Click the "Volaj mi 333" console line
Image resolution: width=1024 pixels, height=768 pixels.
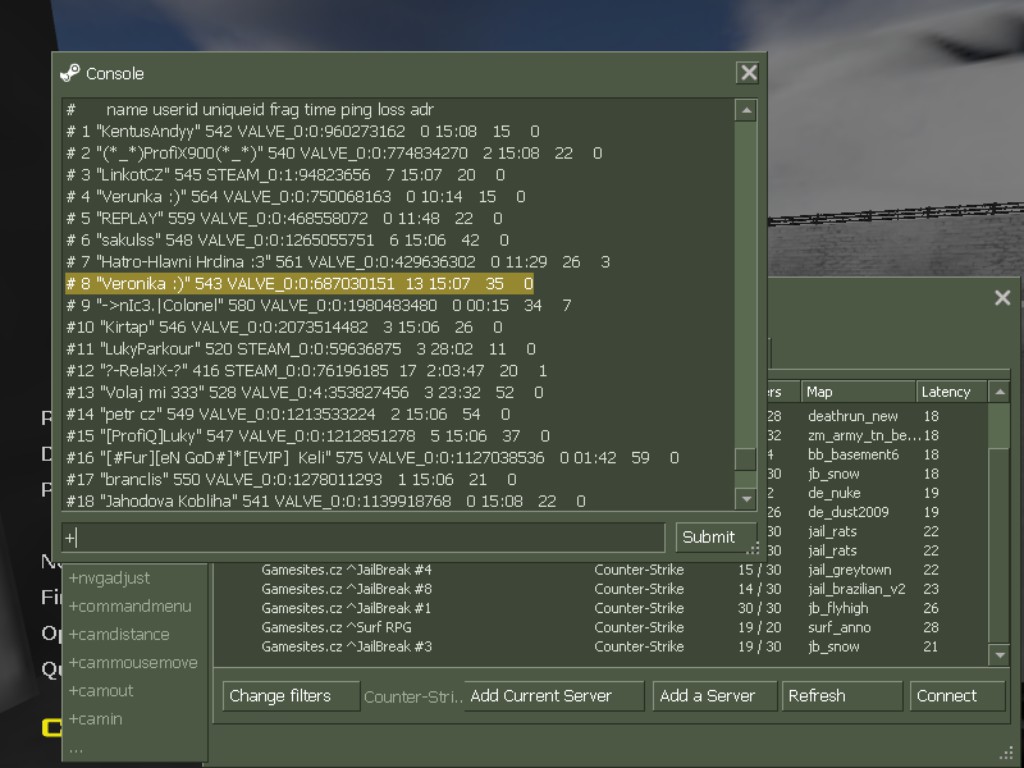(304, 392)
